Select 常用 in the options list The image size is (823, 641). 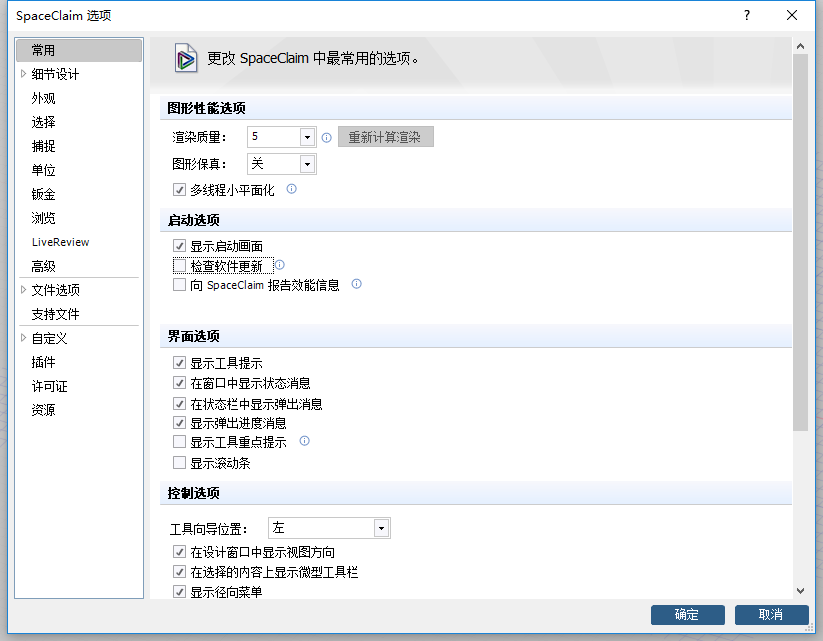[x=79, y=50]
